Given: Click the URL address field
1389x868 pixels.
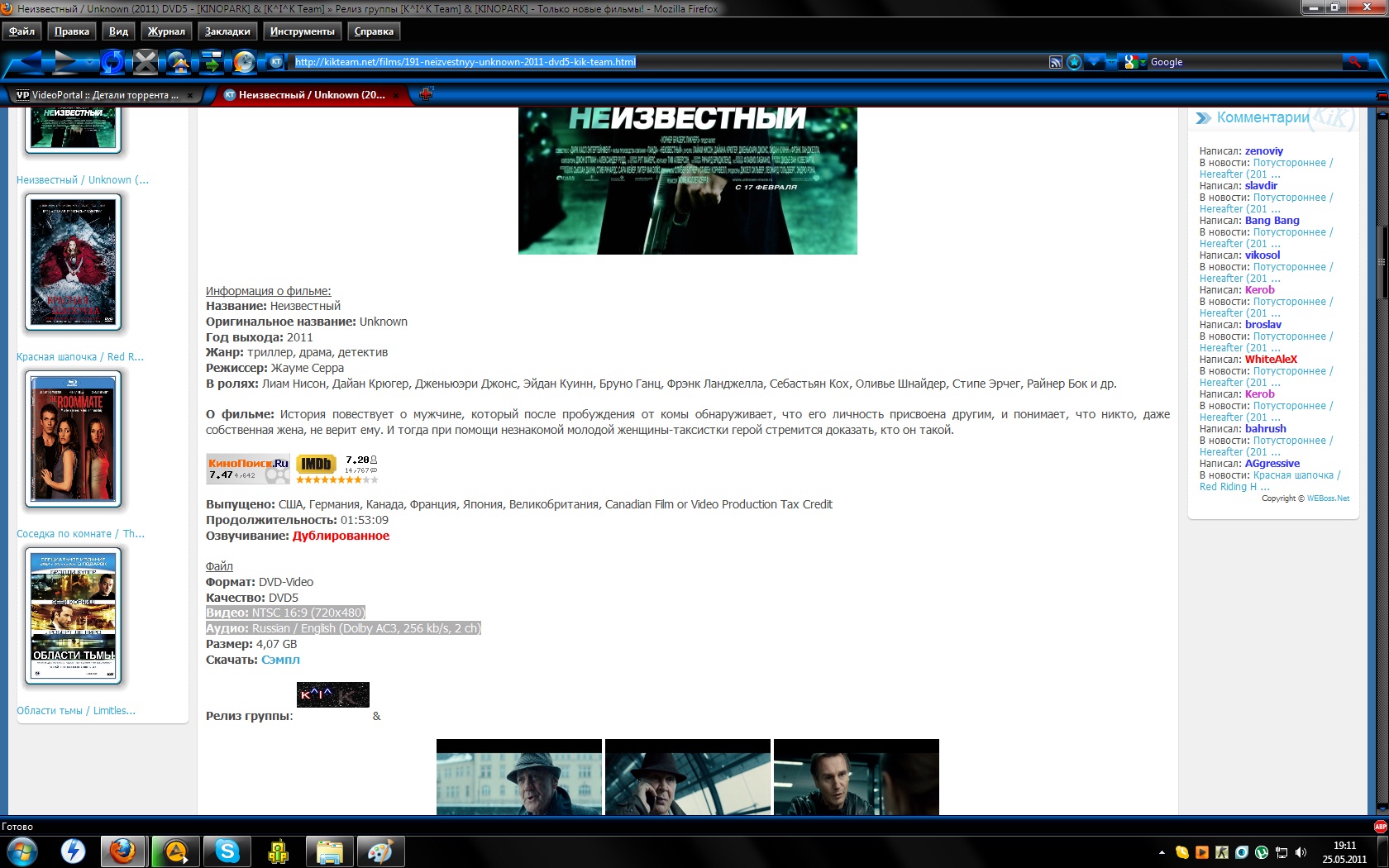Looking at the screenshot, I should coord(670,62).
